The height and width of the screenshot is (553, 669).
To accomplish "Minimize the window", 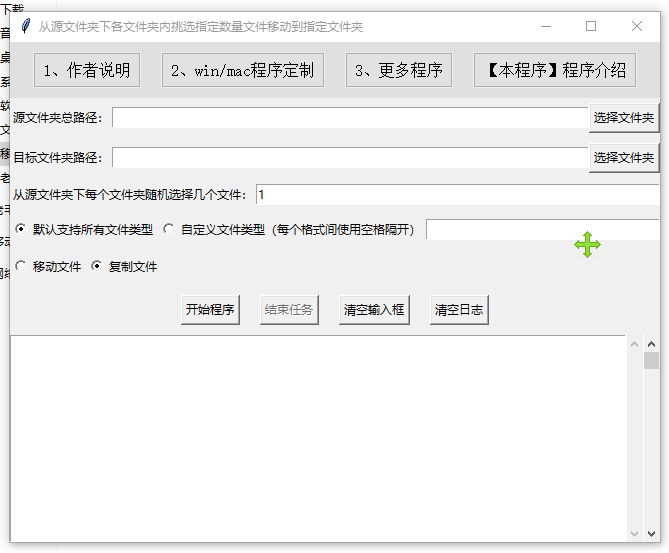I will tap(546, 26).
